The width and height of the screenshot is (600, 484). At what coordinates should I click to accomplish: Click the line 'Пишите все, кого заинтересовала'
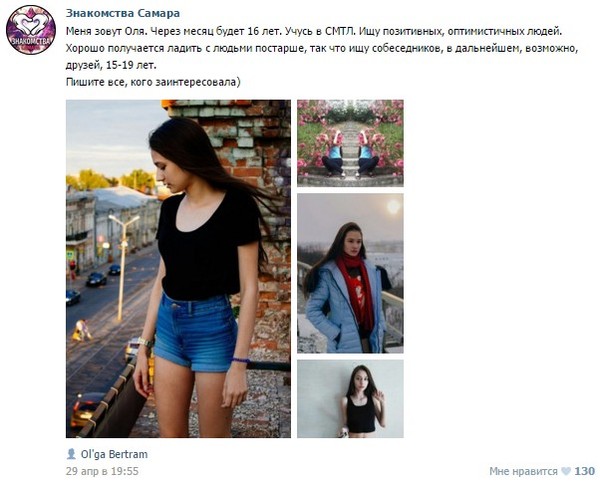click(153, 82)
